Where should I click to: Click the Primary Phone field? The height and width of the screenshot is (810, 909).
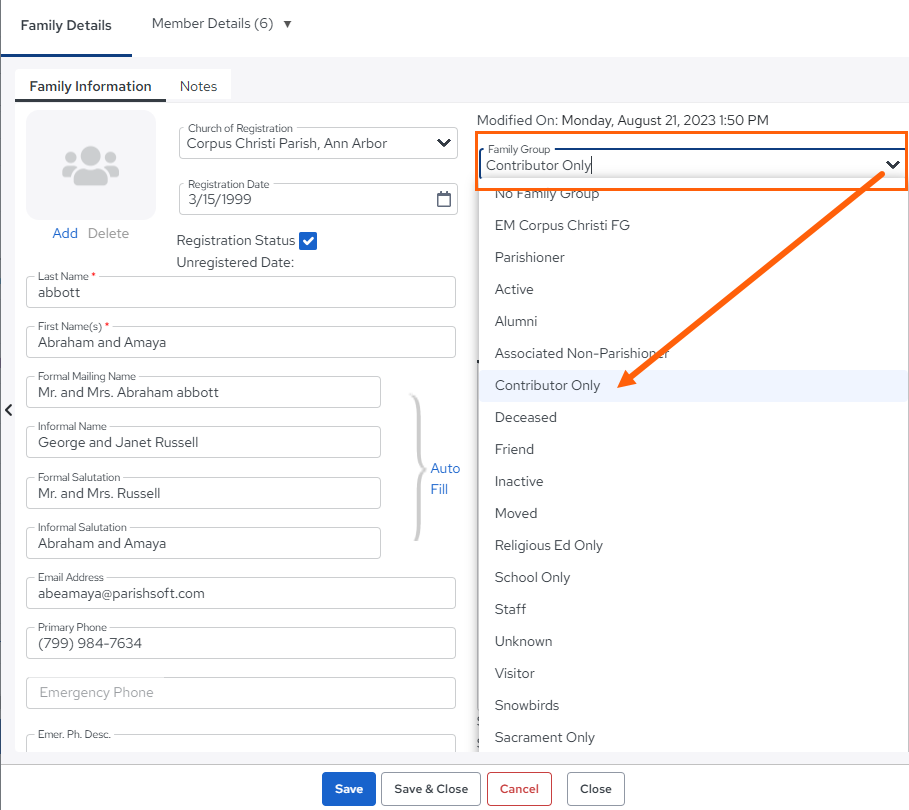241,643
